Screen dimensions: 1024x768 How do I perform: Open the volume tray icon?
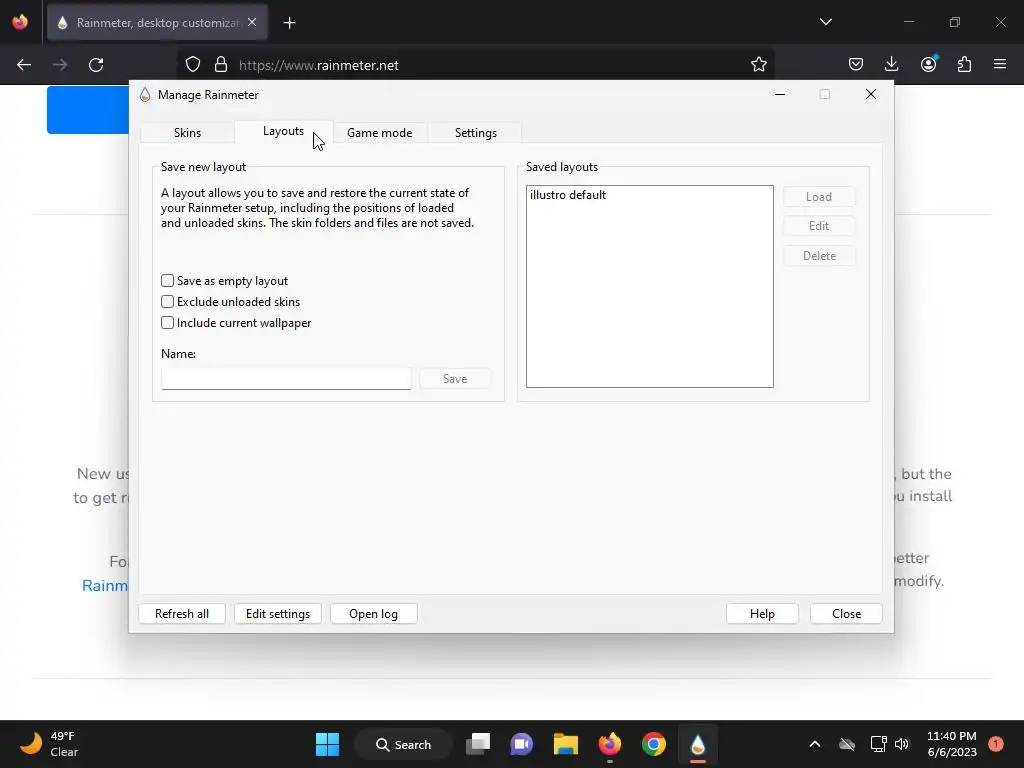click(903, 744)
